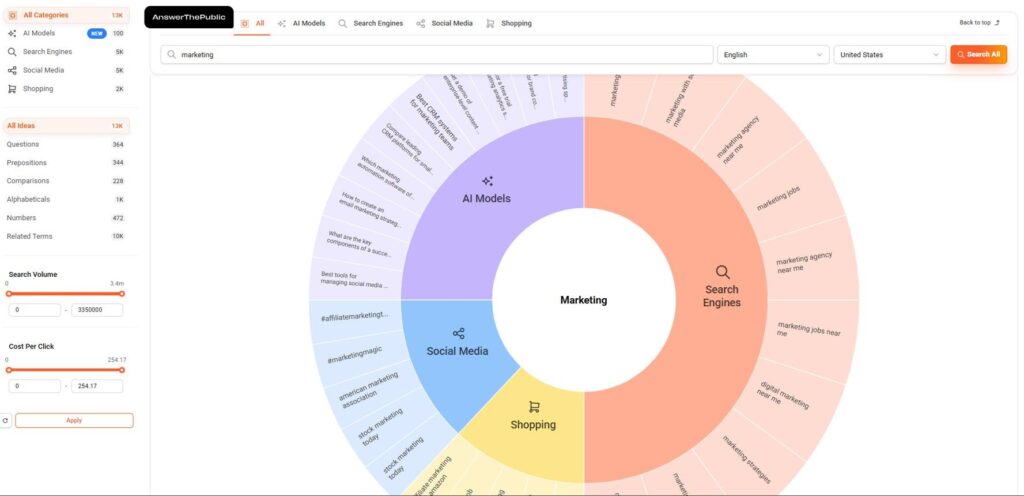Viewport: 1024px width, 496px height.
Task: Click the AI Models purple chart segment label
Action: 487,198
